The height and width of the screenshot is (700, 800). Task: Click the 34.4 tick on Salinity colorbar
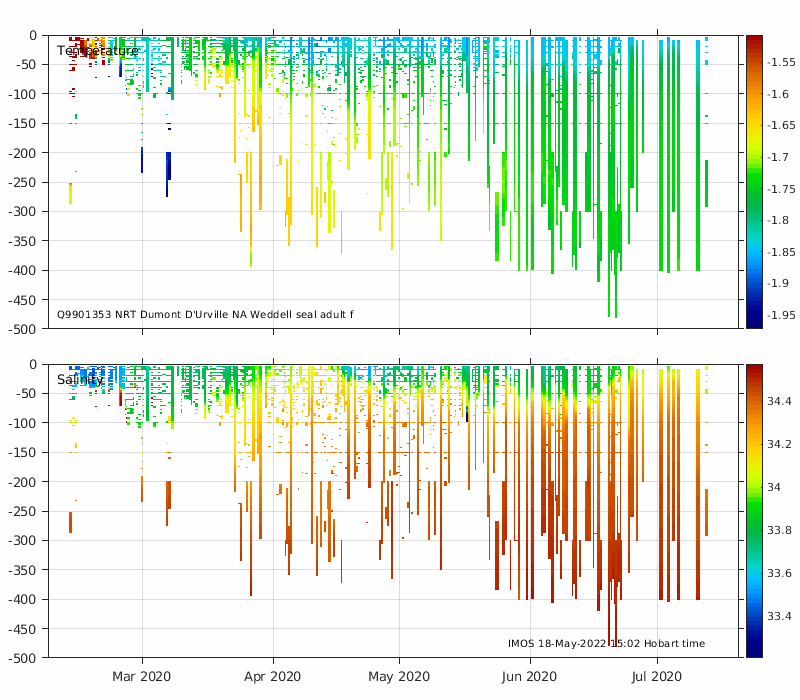coord(779,401)
